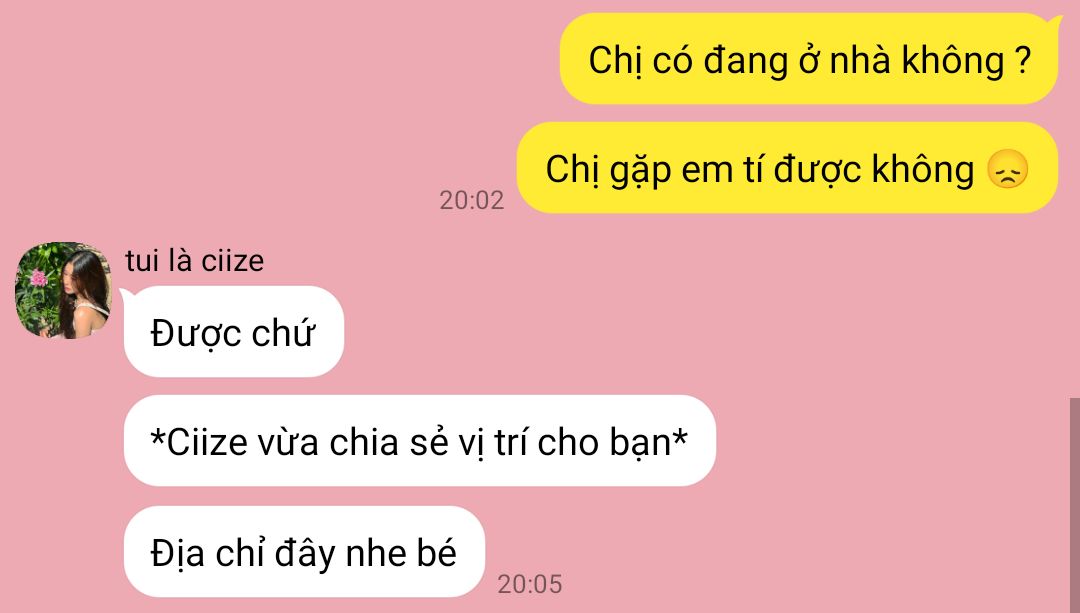This screenshot has width=1080, height=613.
Task: Tap the sender name "tui là ciize"
Action: (x=194, y=261)
